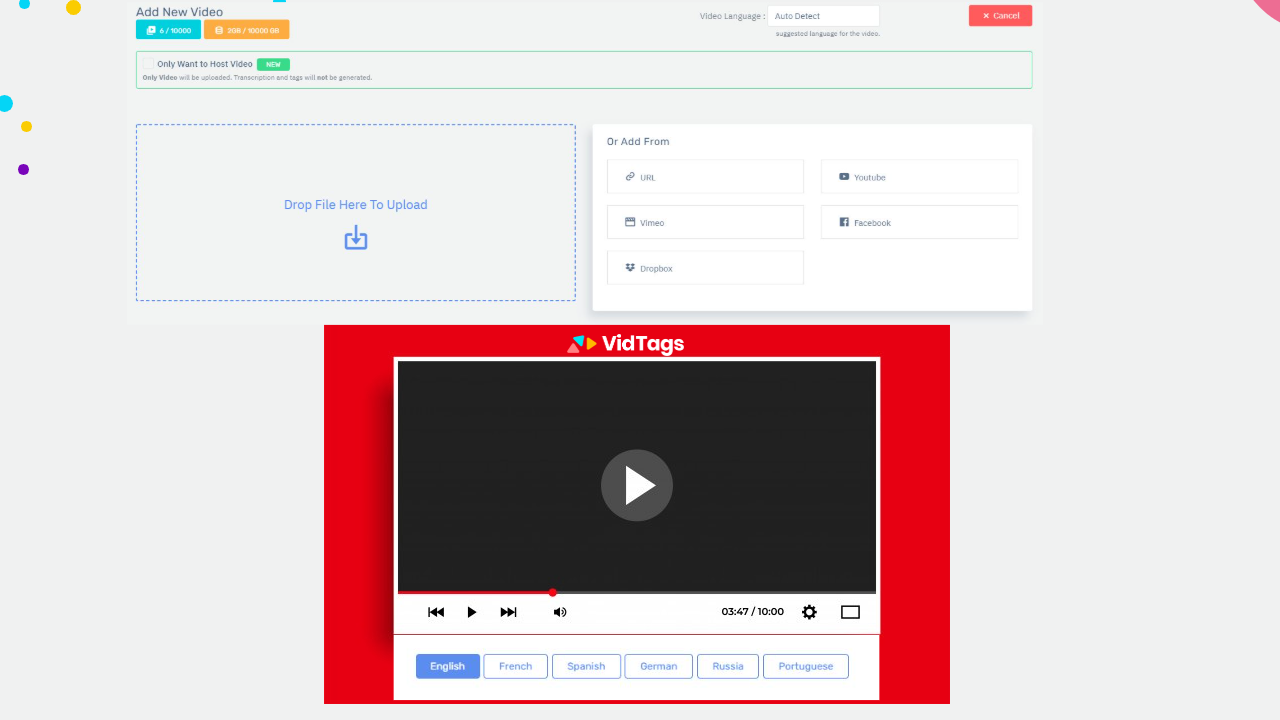Open video settings gear icon
The width and height of the screenshot is (1280, 720).
[x=809, y=612]
